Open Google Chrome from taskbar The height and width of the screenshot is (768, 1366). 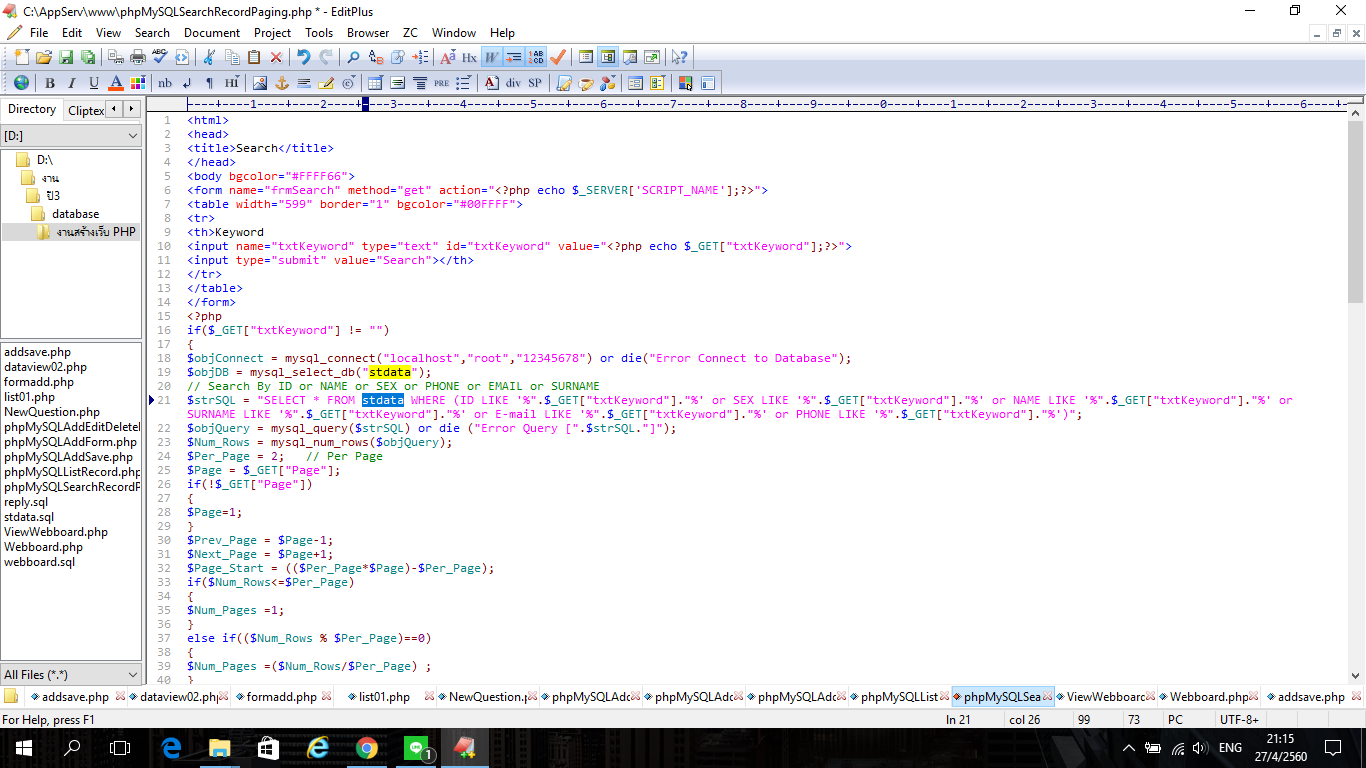366,747
